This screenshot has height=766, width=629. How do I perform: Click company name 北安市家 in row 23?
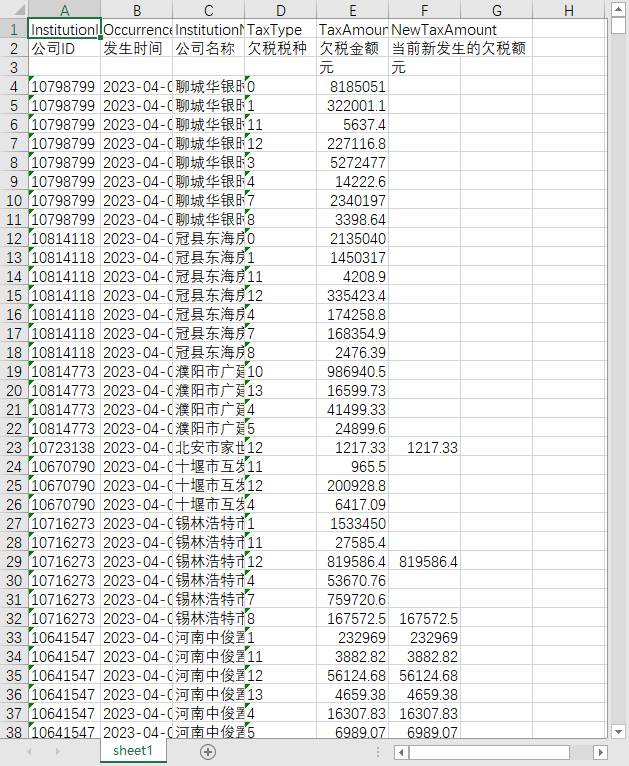point(209,447)
